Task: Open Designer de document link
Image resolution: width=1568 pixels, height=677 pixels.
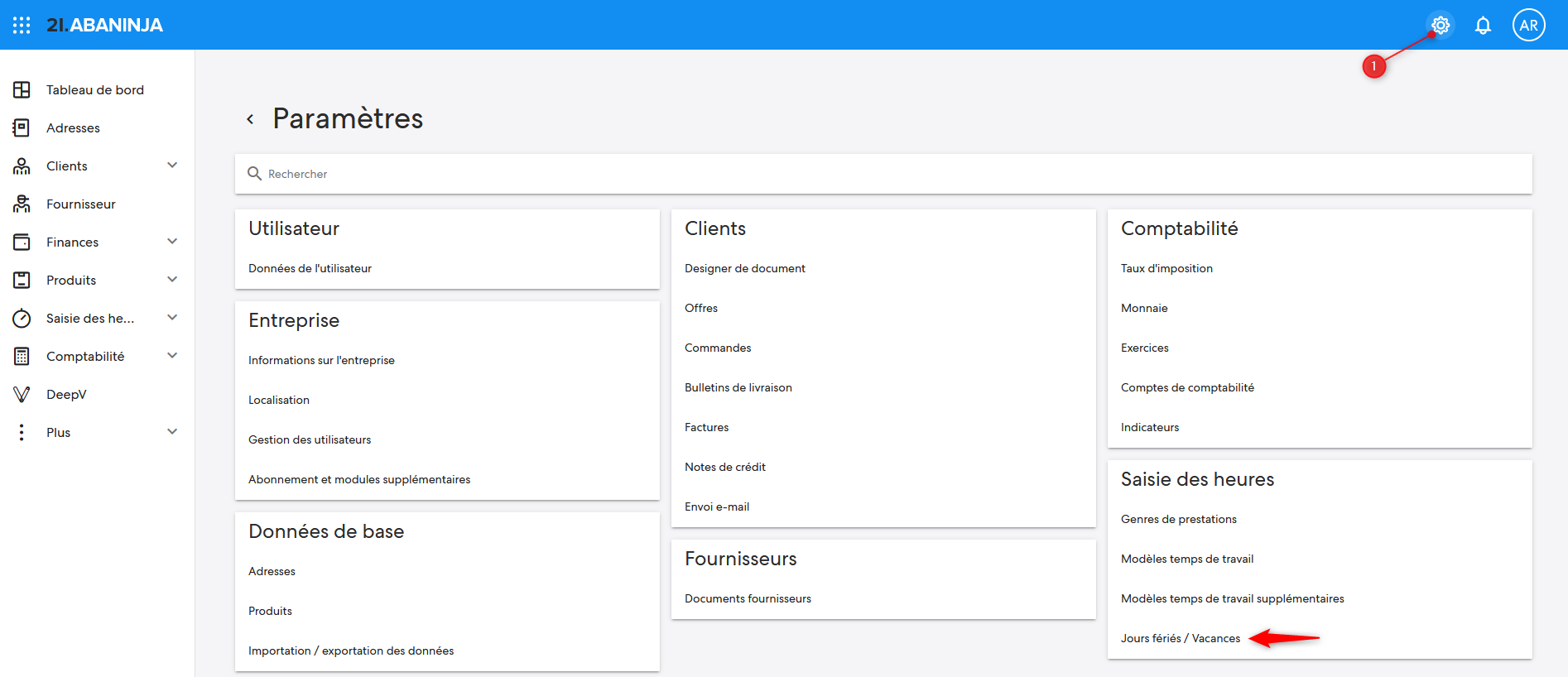Action: point(744,268)
